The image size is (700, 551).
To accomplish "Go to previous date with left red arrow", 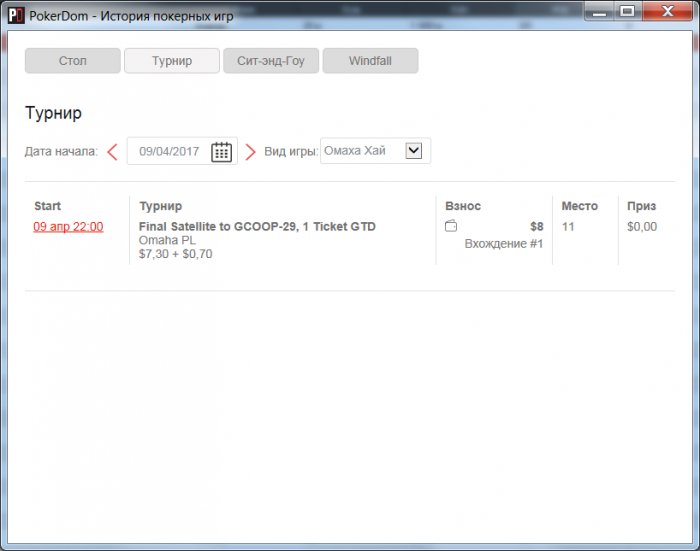I will [112, 152].
